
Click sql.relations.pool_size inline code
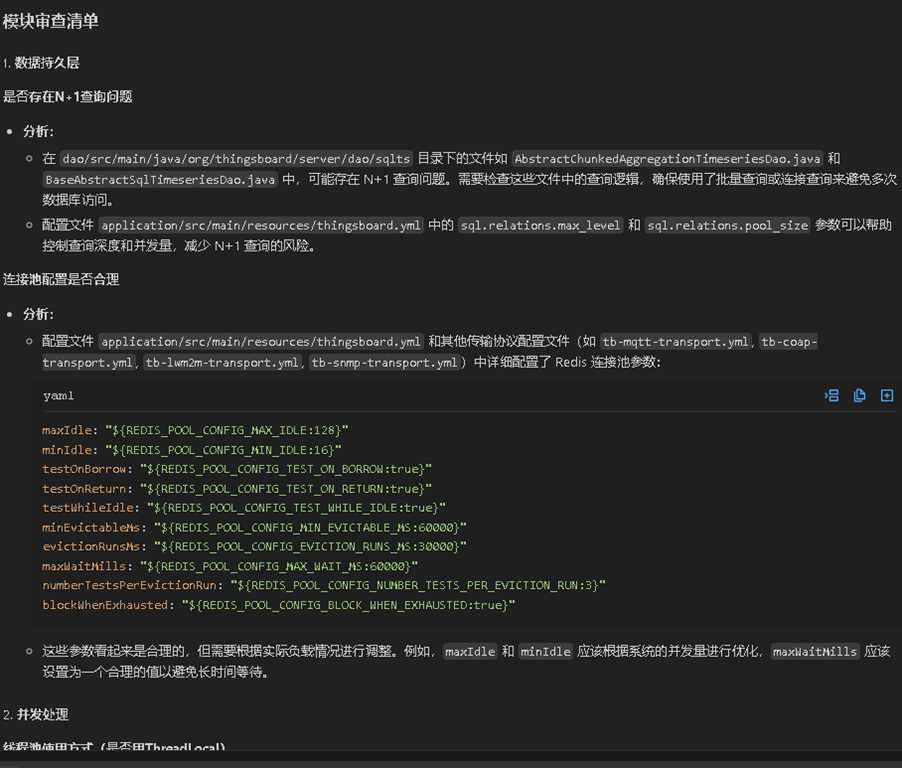tap(728, 226)
